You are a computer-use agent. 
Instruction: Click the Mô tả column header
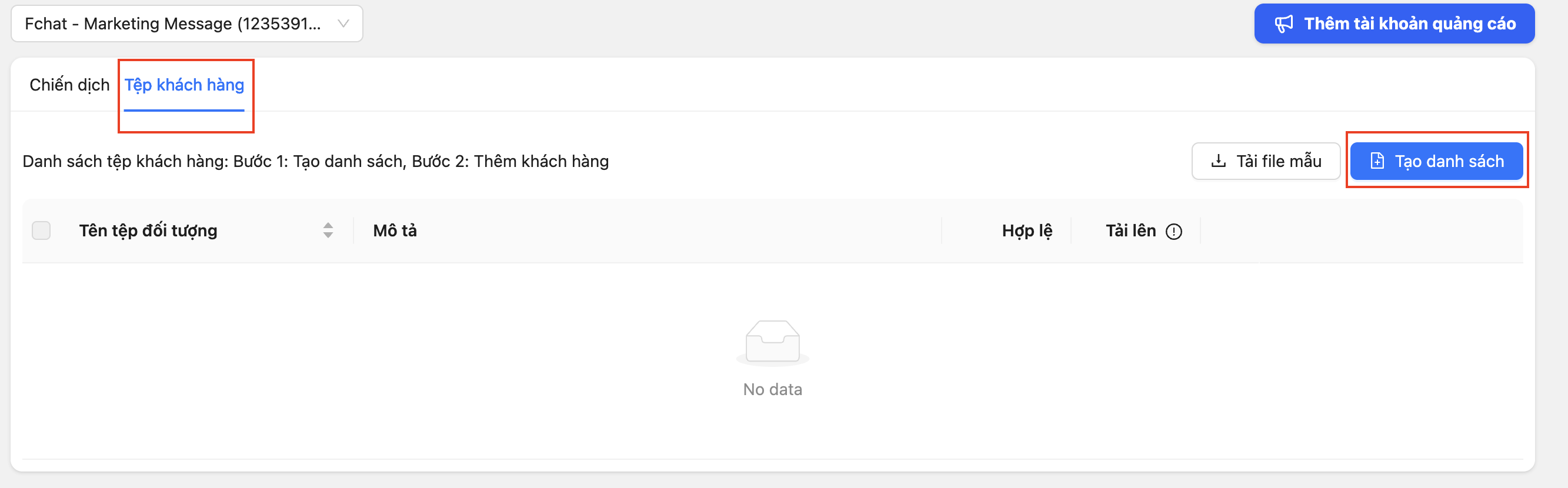tap(395, 230)
